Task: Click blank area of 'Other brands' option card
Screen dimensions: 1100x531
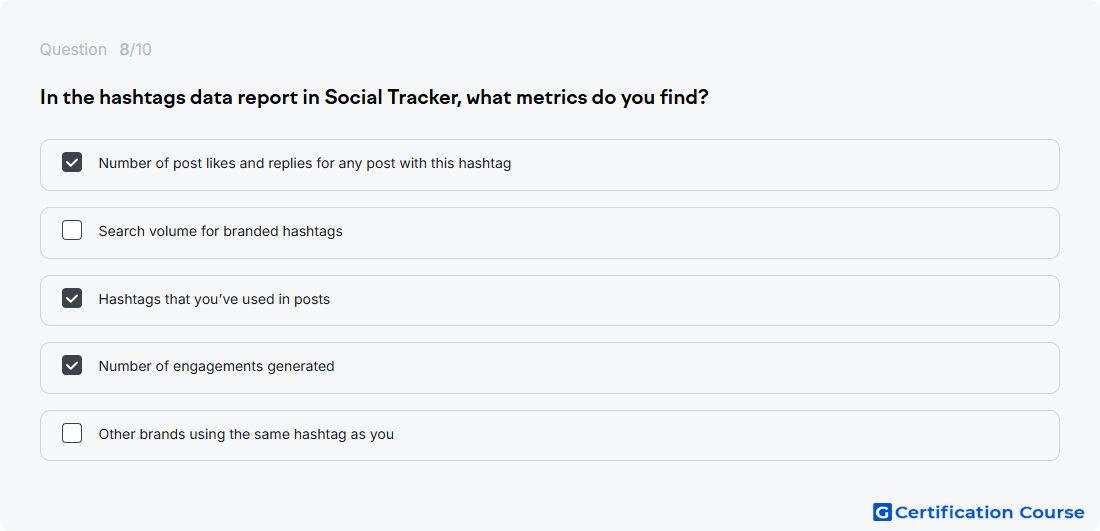Action: (x=702, y=436)
